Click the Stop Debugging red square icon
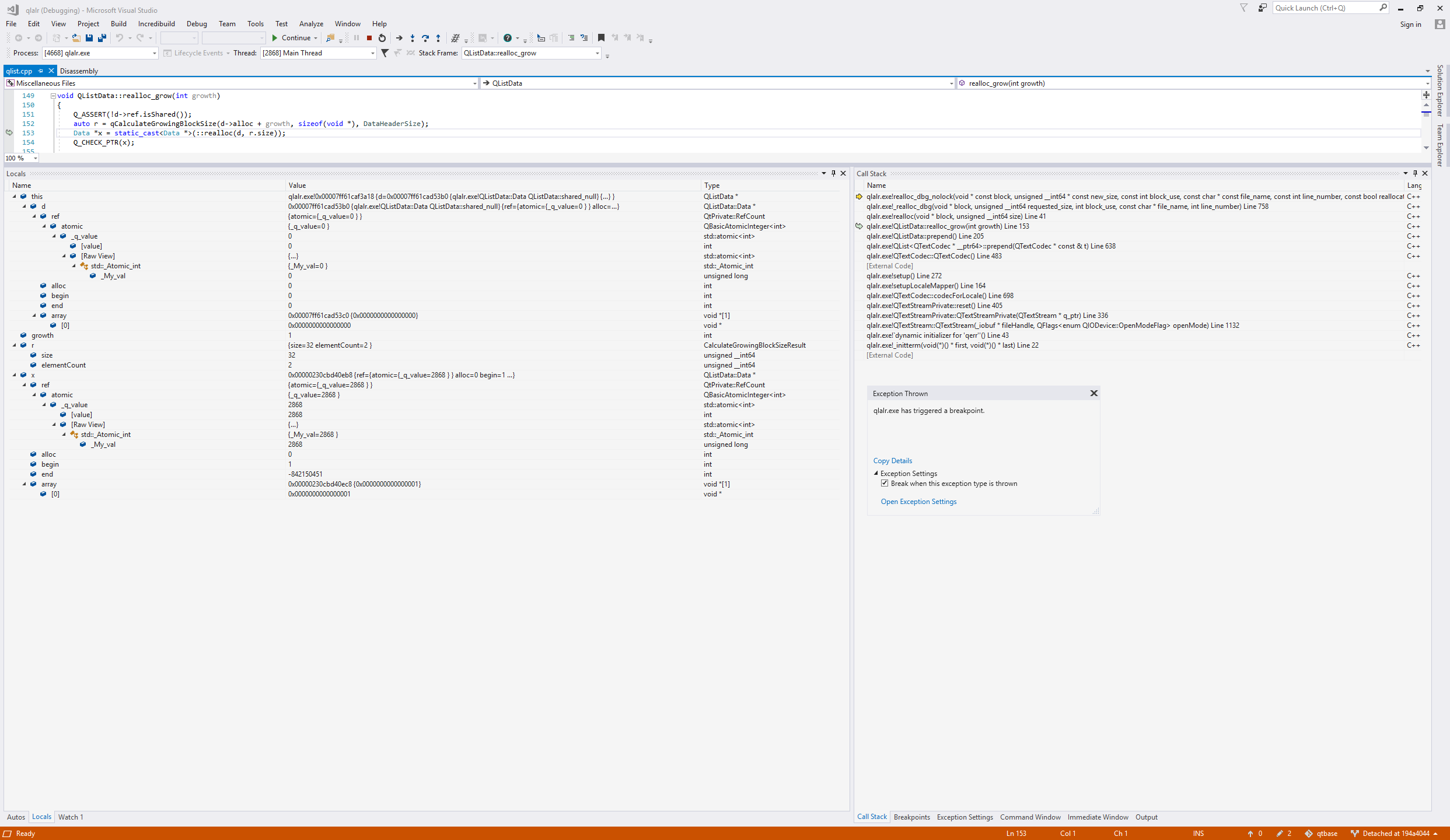The image size is (1450, 840). pyautogui.click(x=369, y=38)
